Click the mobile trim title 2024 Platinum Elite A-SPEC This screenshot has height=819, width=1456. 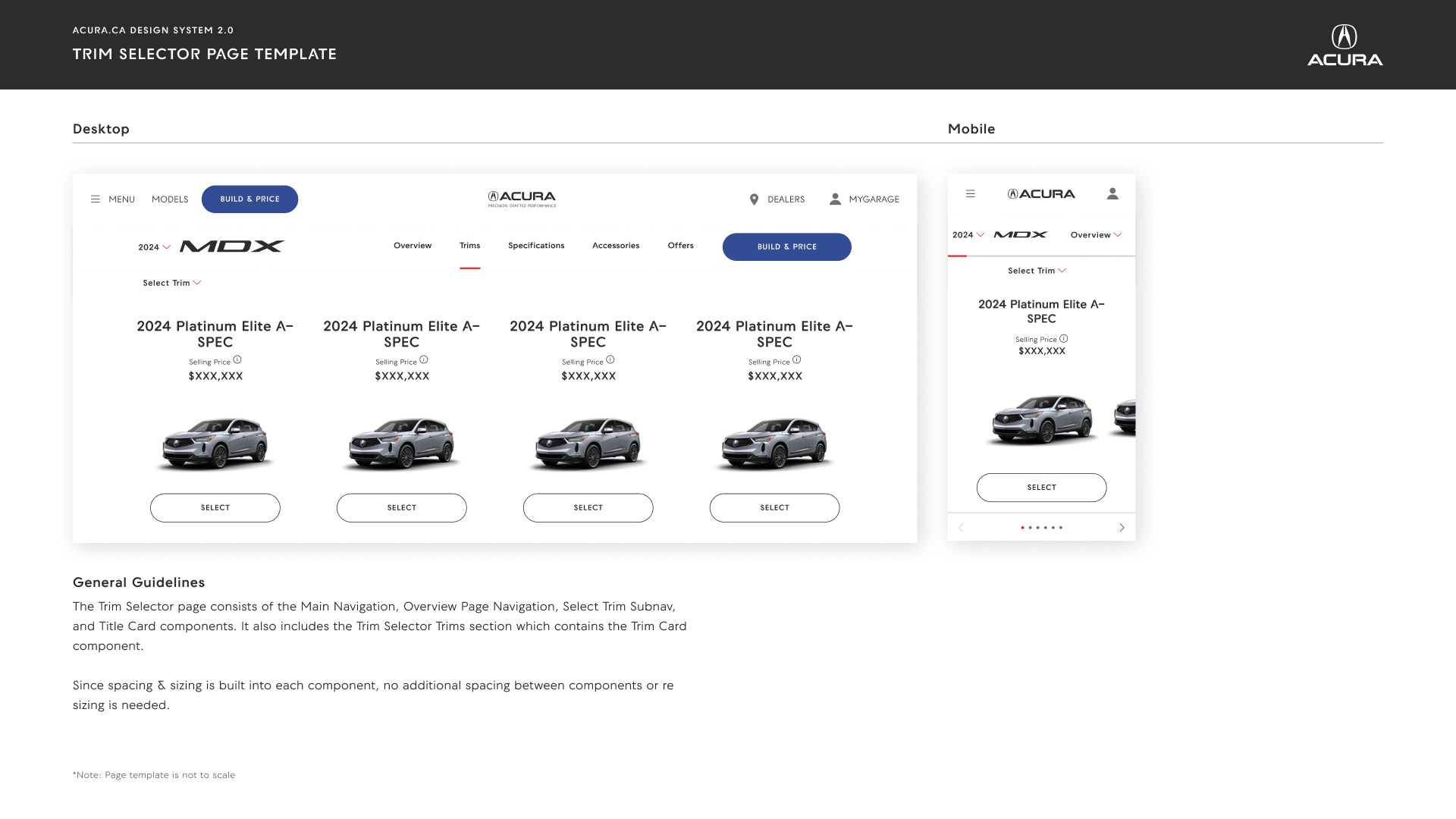click(x=1041, y=312)
